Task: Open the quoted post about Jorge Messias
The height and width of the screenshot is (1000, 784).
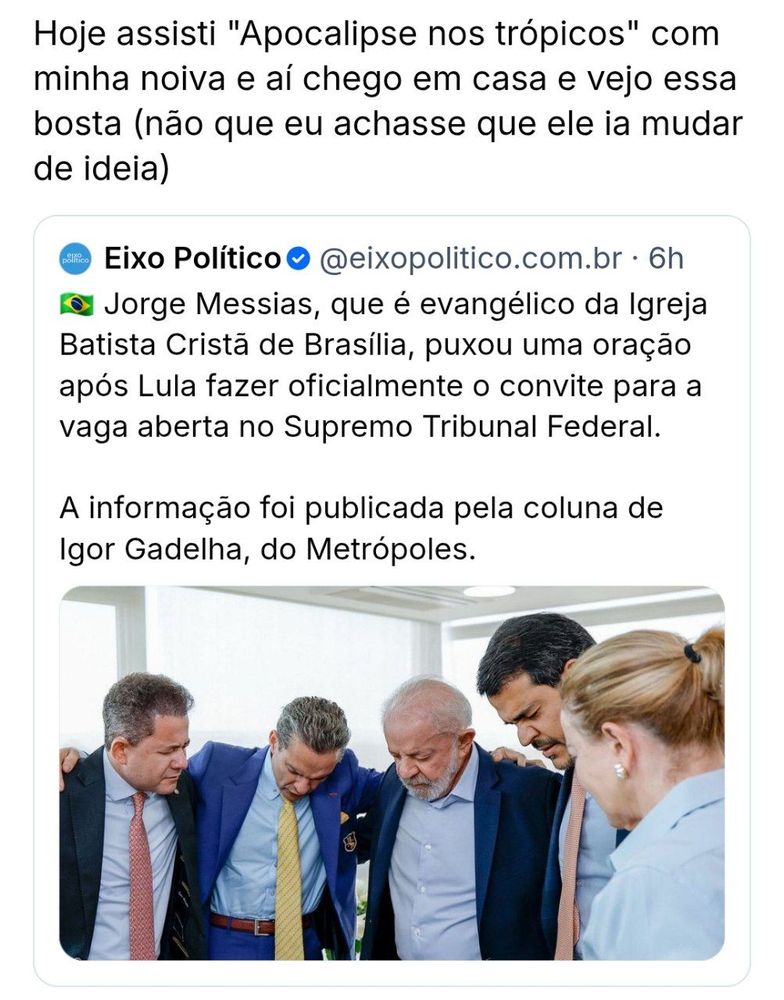Action: click(392, 601)
